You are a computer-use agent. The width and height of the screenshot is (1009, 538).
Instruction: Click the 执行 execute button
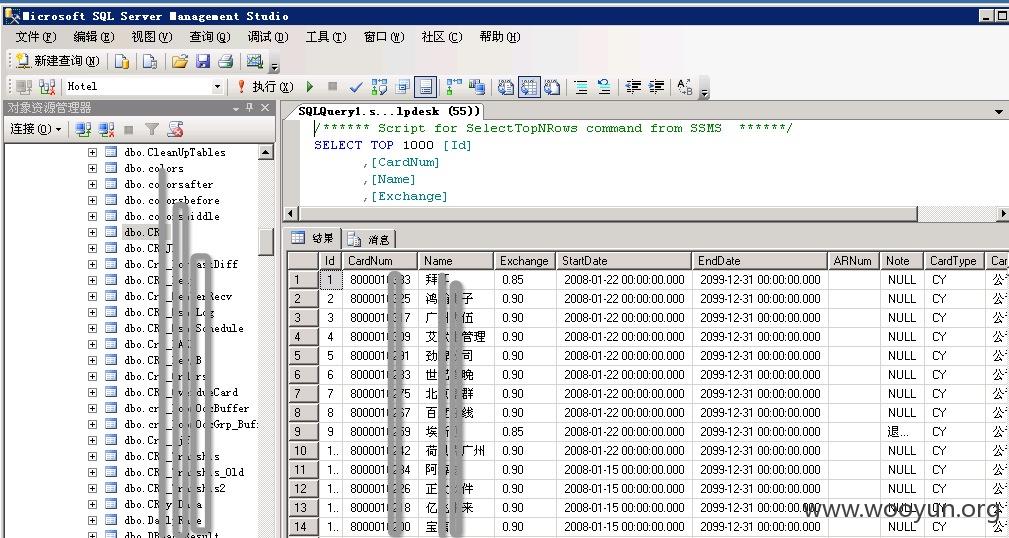point(264,86)
